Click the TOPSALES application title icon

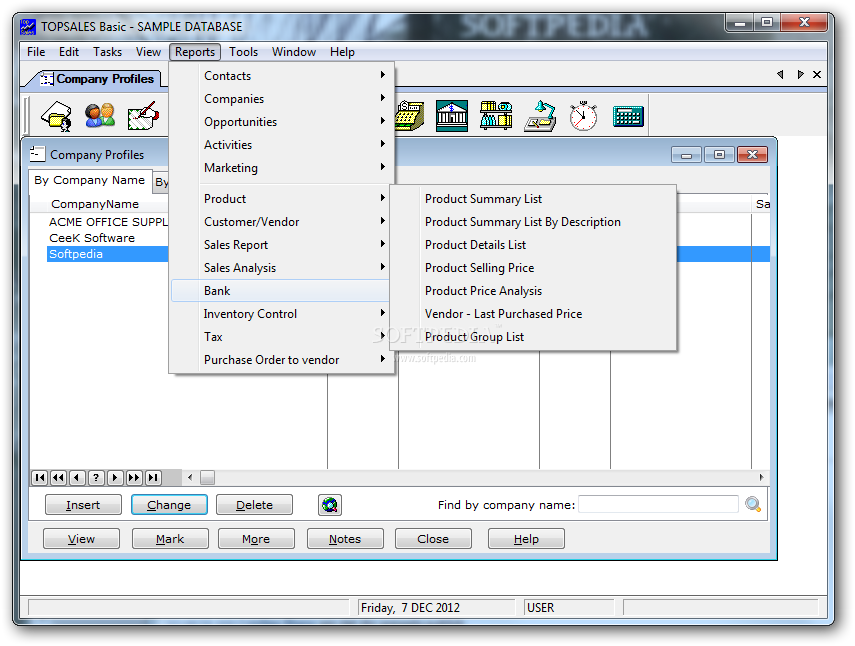(28, 27)
